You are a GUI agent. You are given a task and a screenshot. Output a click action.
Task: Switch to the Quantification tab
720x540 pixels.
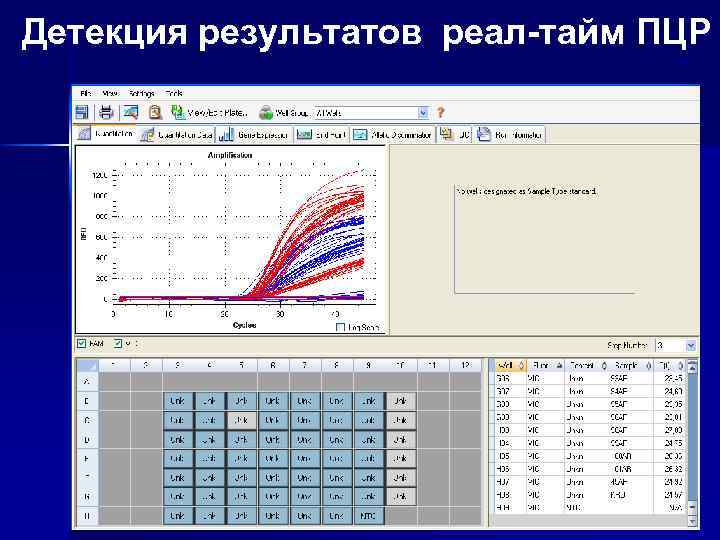coord(106,134)
